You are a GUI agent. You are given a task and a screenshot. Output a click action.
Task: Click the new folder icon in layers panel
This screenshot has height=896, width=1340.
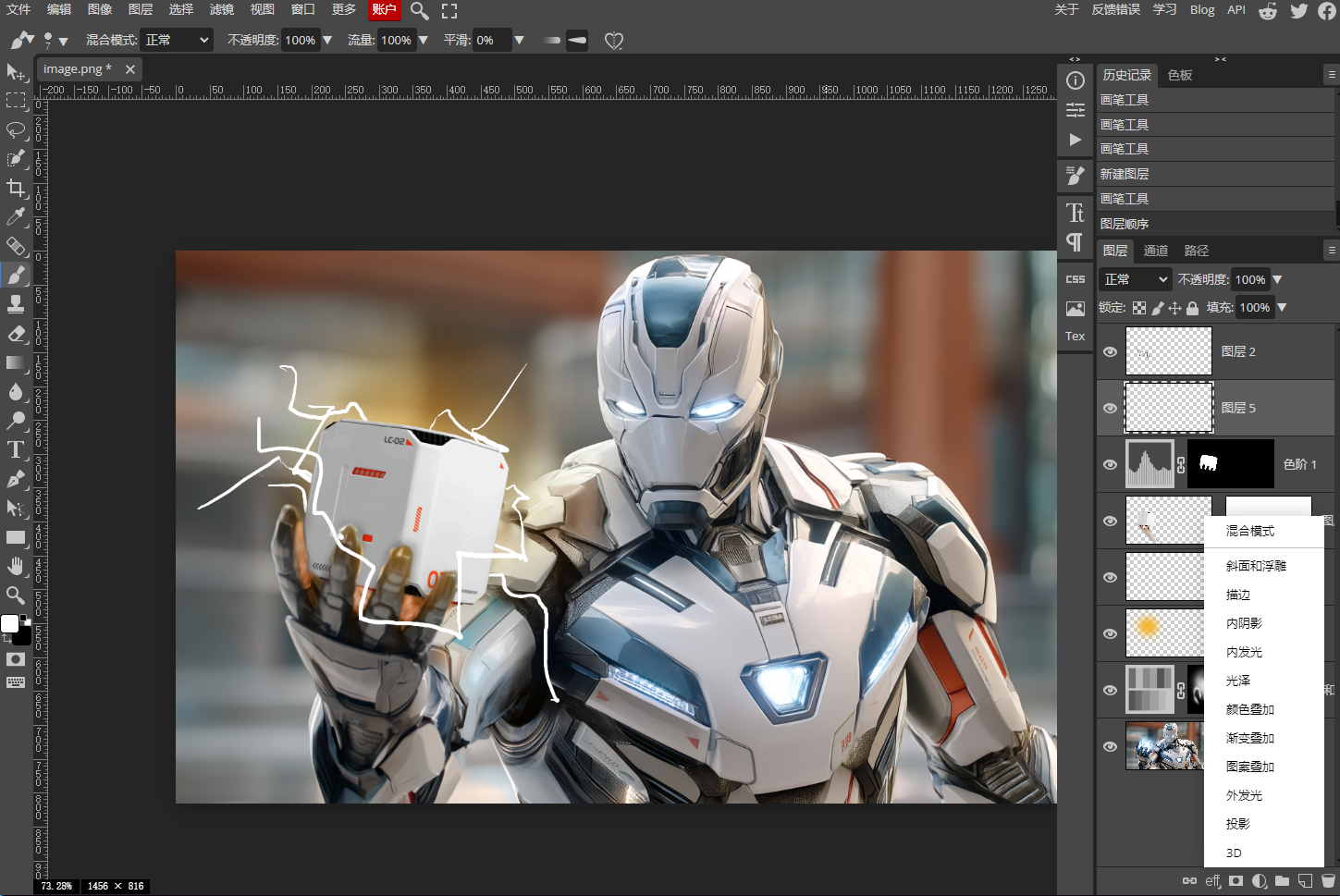(1282, 881)
